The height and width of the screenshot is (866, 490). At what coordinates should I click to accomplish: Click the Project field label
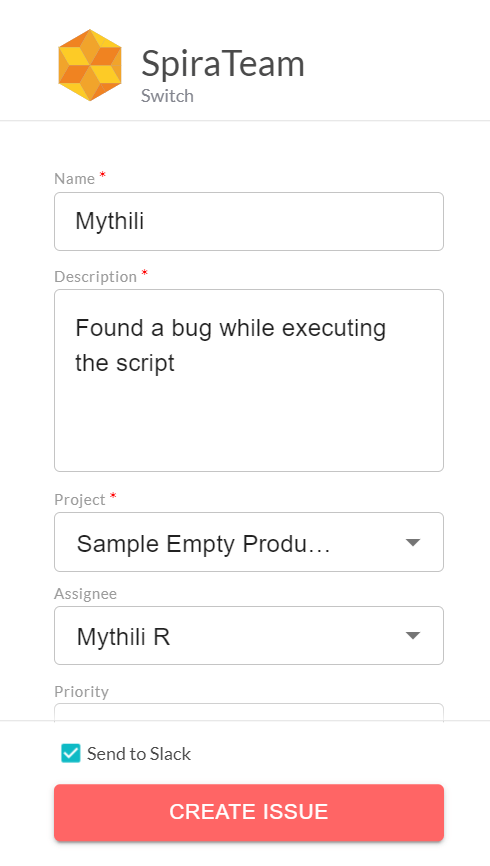point(80,500)
